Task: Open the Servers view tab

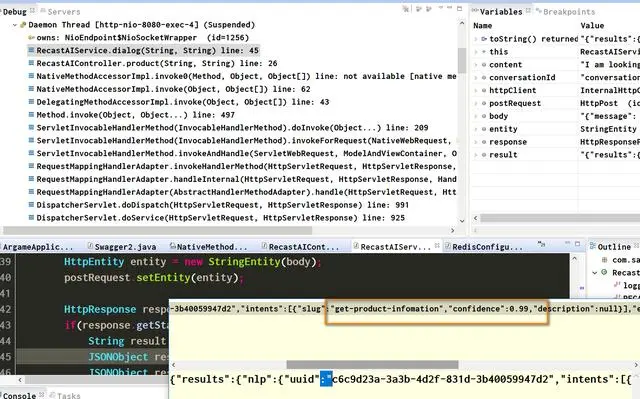Action: (x=63, y=12)
